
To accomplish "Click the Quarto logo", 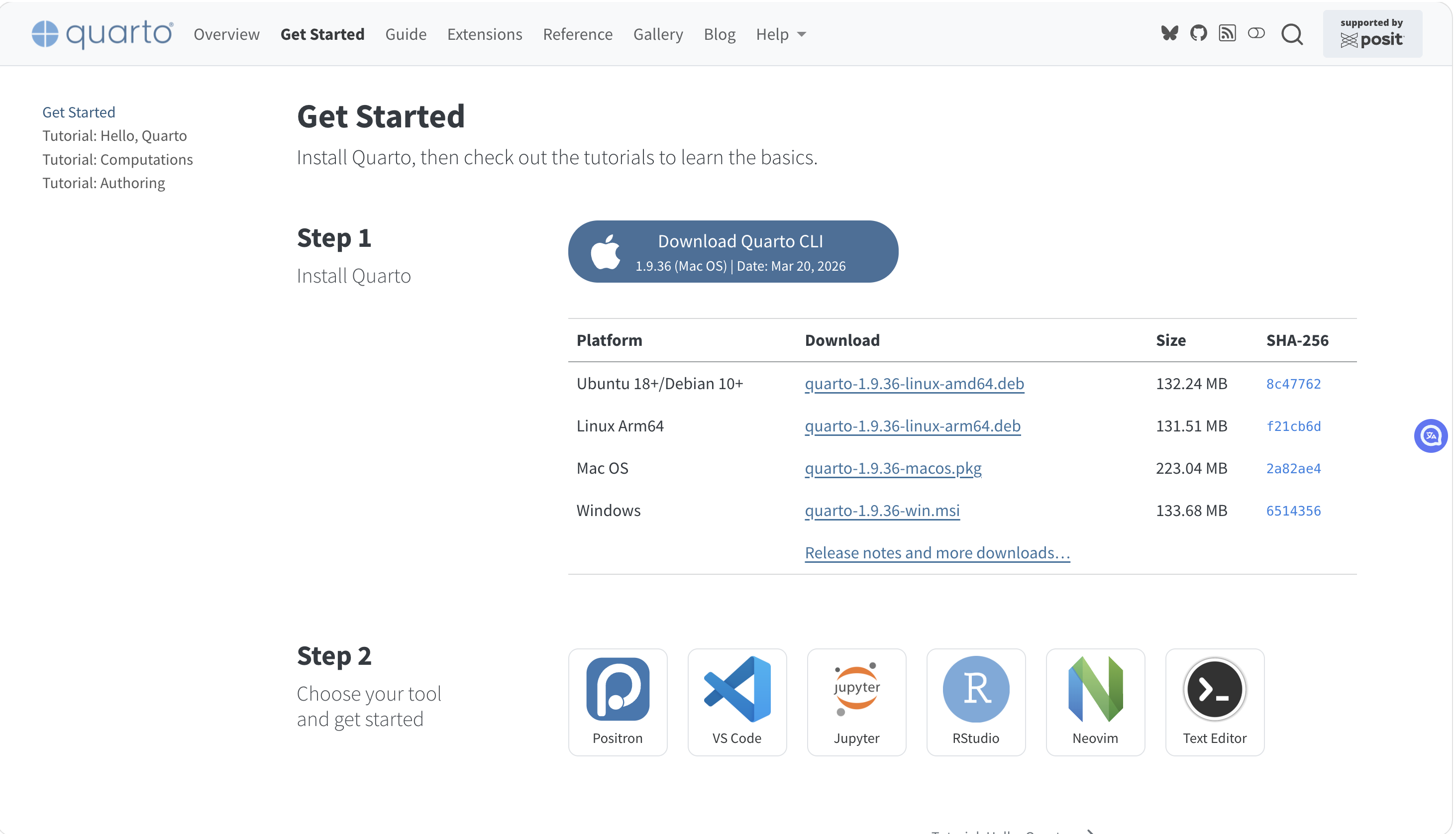I will (103, 34).
